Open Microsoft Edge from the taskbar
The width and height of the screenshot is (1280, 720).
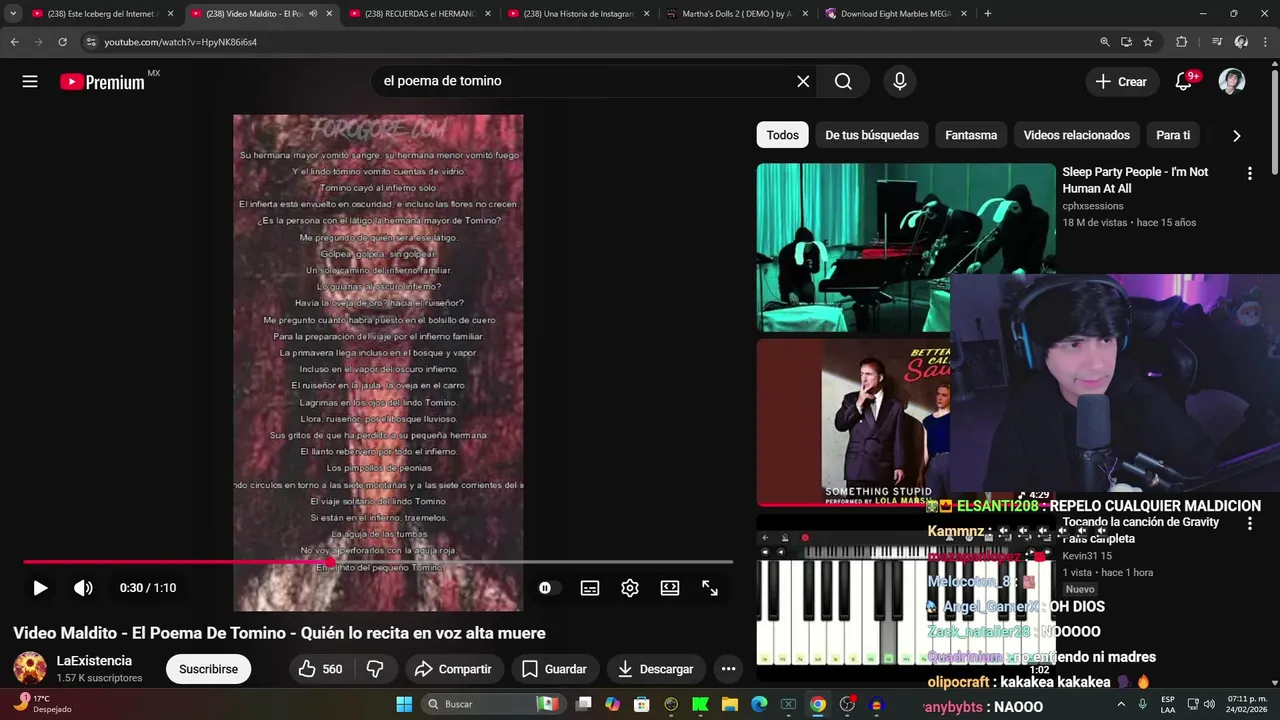click(759, 704)
